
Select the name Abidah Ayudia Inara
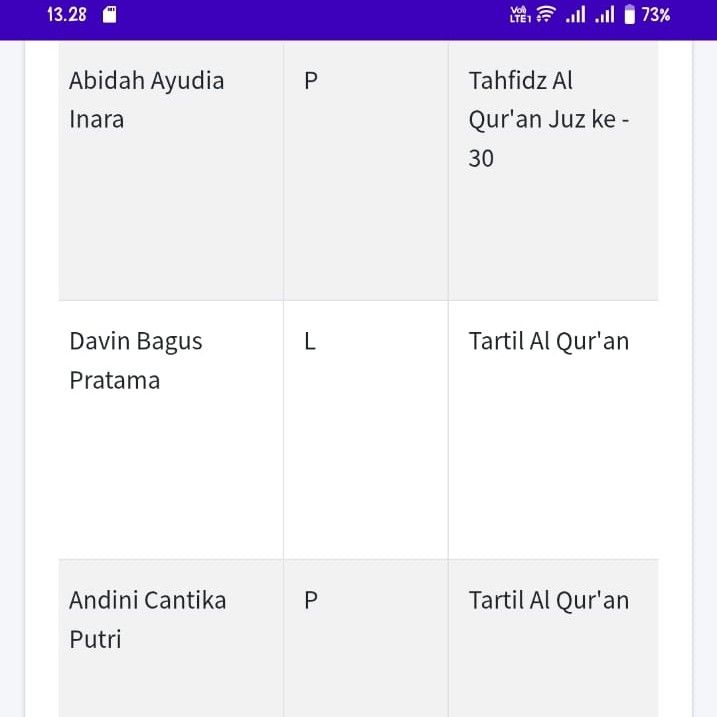[x=147, y=100]
